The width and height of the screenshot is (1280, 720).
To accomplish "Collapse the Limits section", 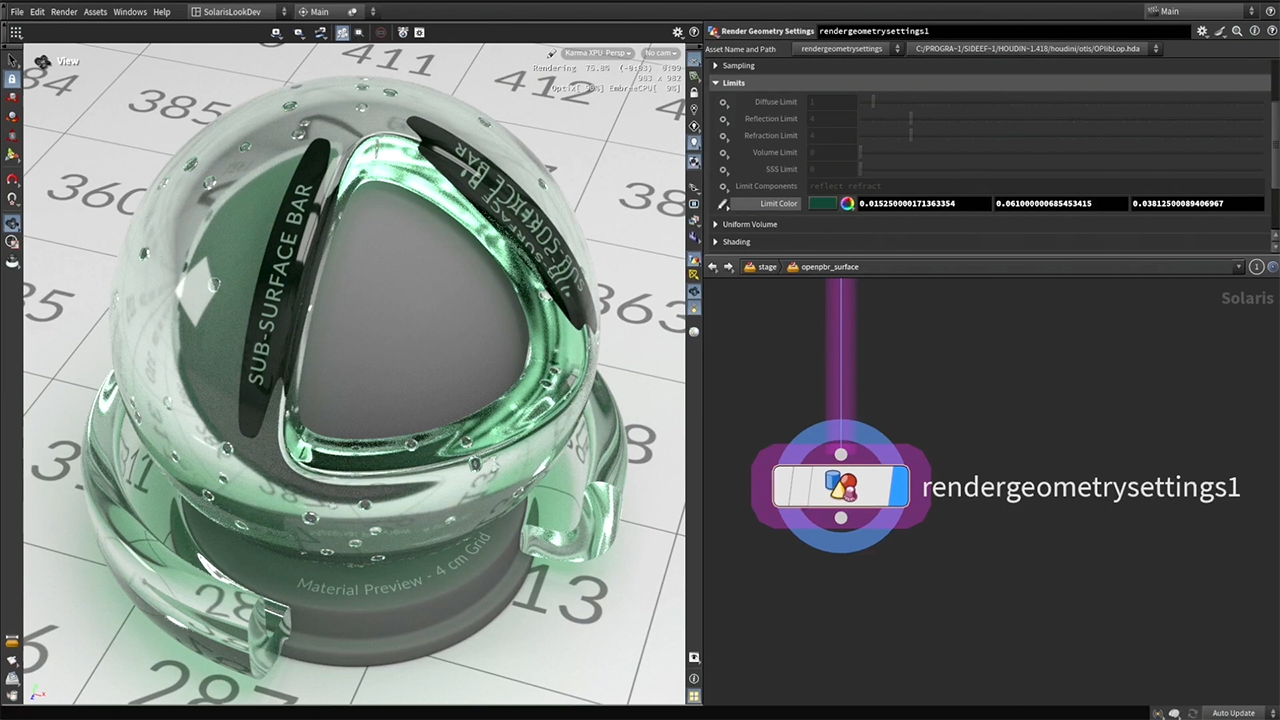I will click(x=715, y=83).
